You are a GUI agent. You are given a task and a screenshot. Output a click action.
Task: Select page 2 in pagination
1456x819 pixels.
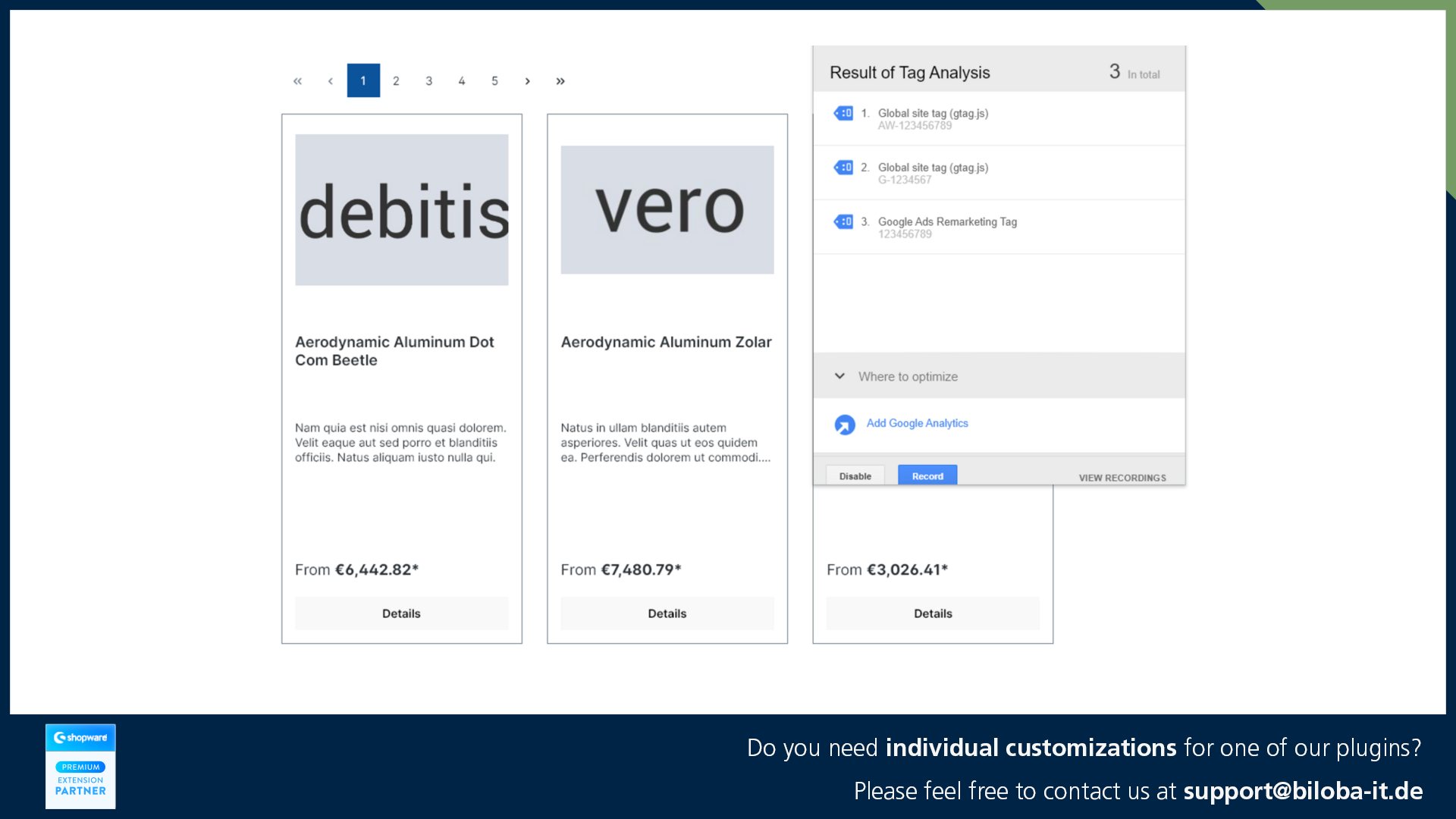pos(396,81)
